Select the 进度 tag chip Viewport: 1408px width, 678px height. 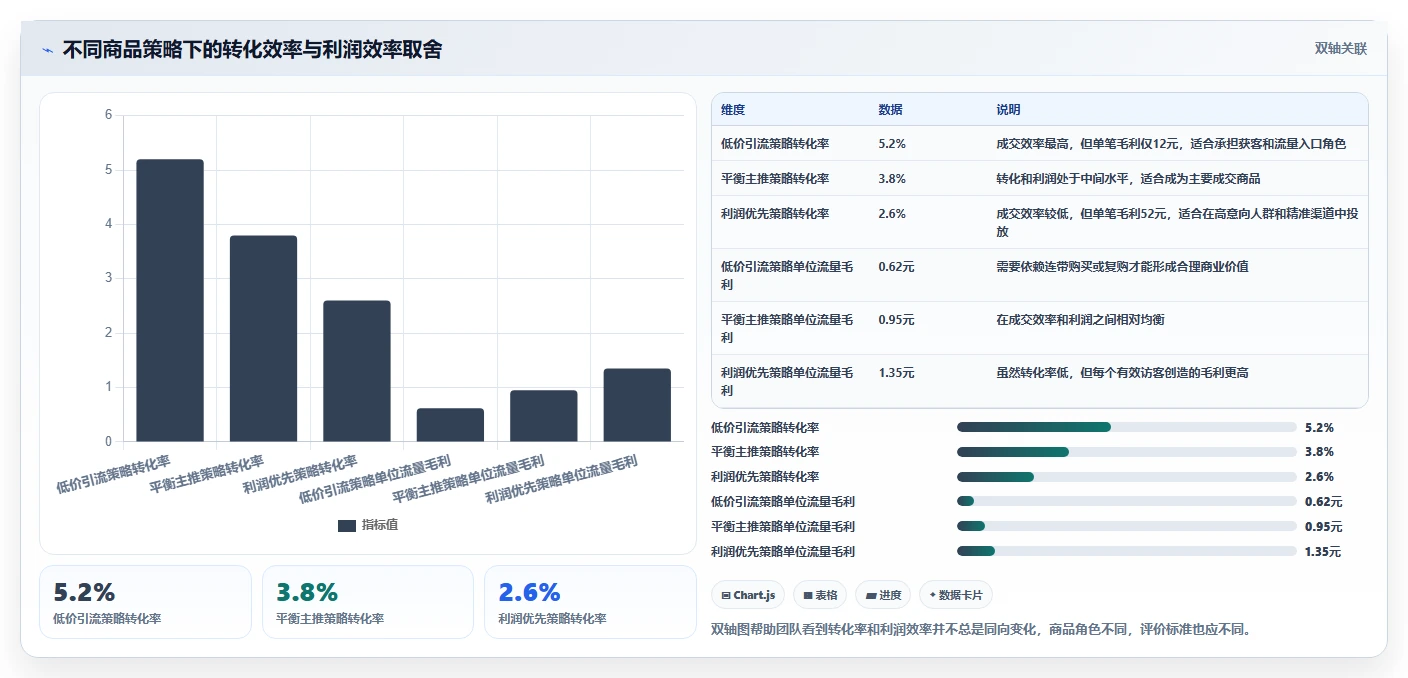pos(883,595)
